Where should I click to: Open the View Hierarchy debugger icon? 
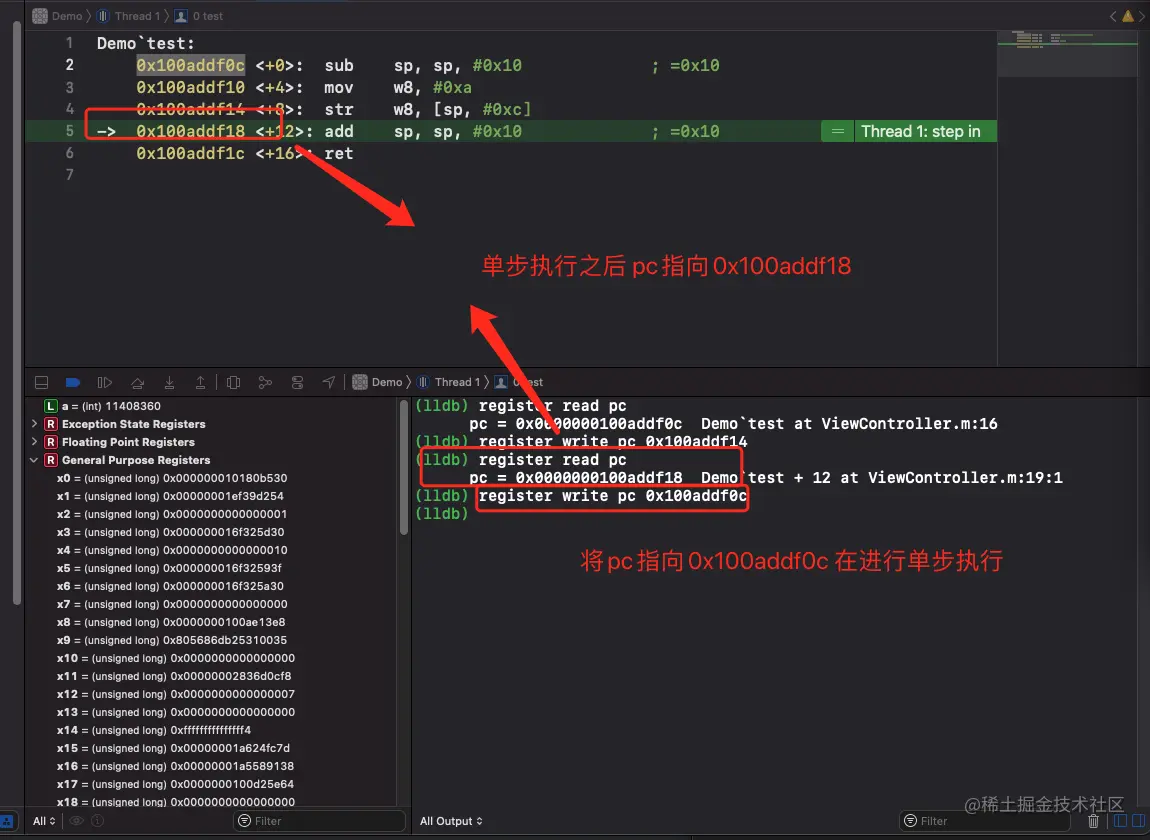[x=232, y=382]
